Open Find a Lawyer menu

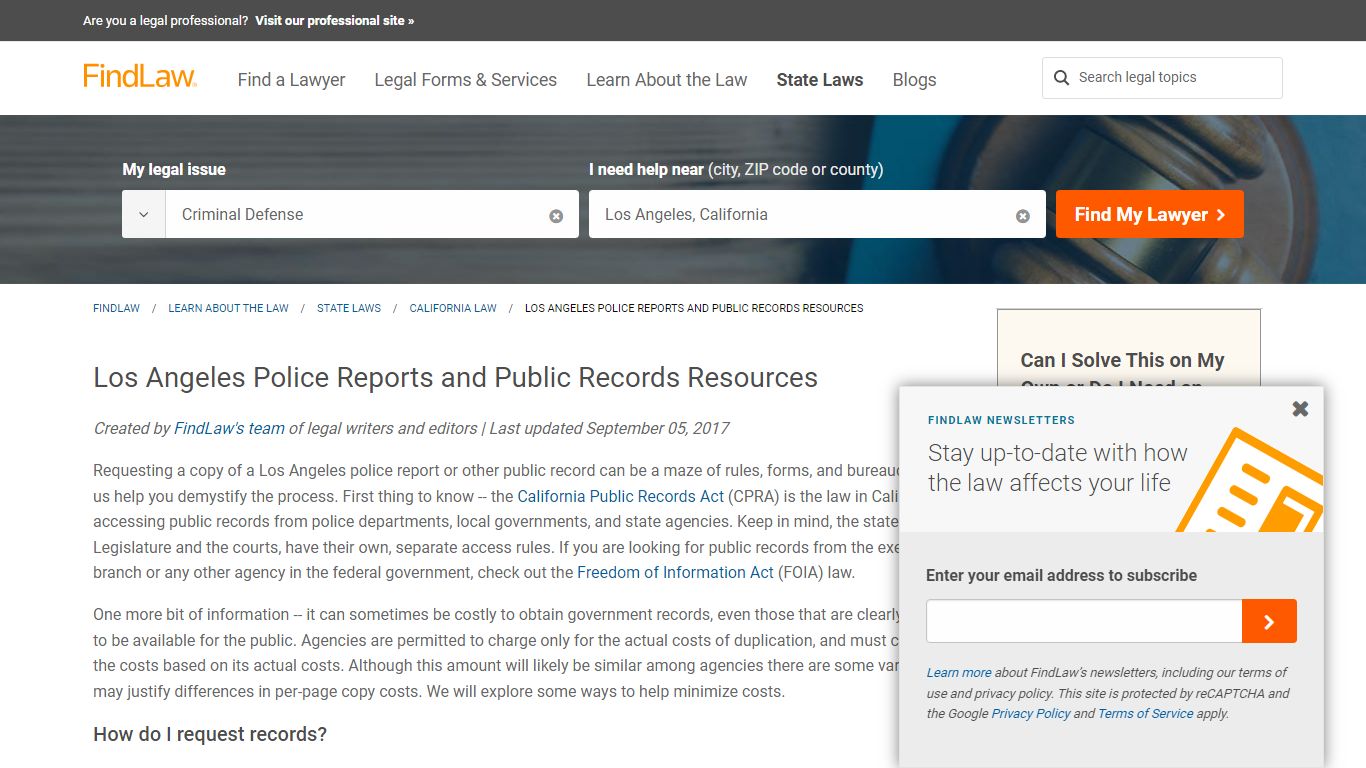click(x=291, y=80)
